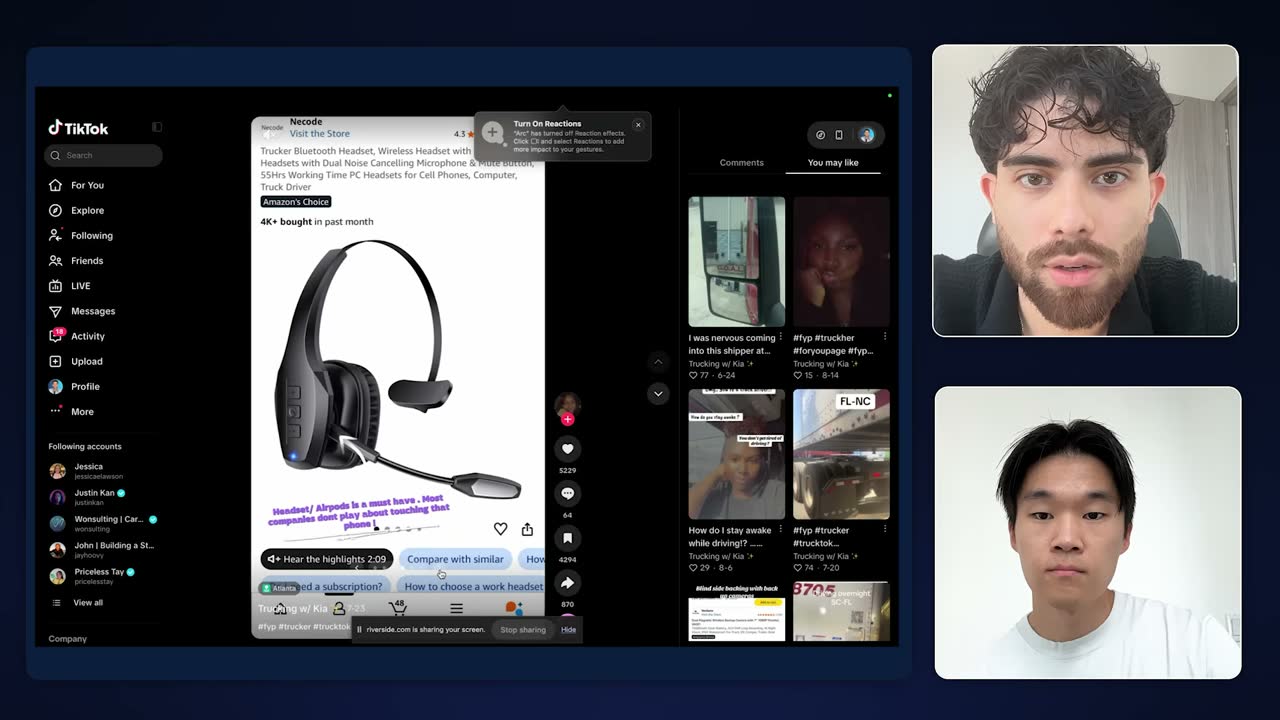Viewport: 1280px width, 720px height.
Task: Close the Turn On Reactions popup
Action: click(638, 125)
